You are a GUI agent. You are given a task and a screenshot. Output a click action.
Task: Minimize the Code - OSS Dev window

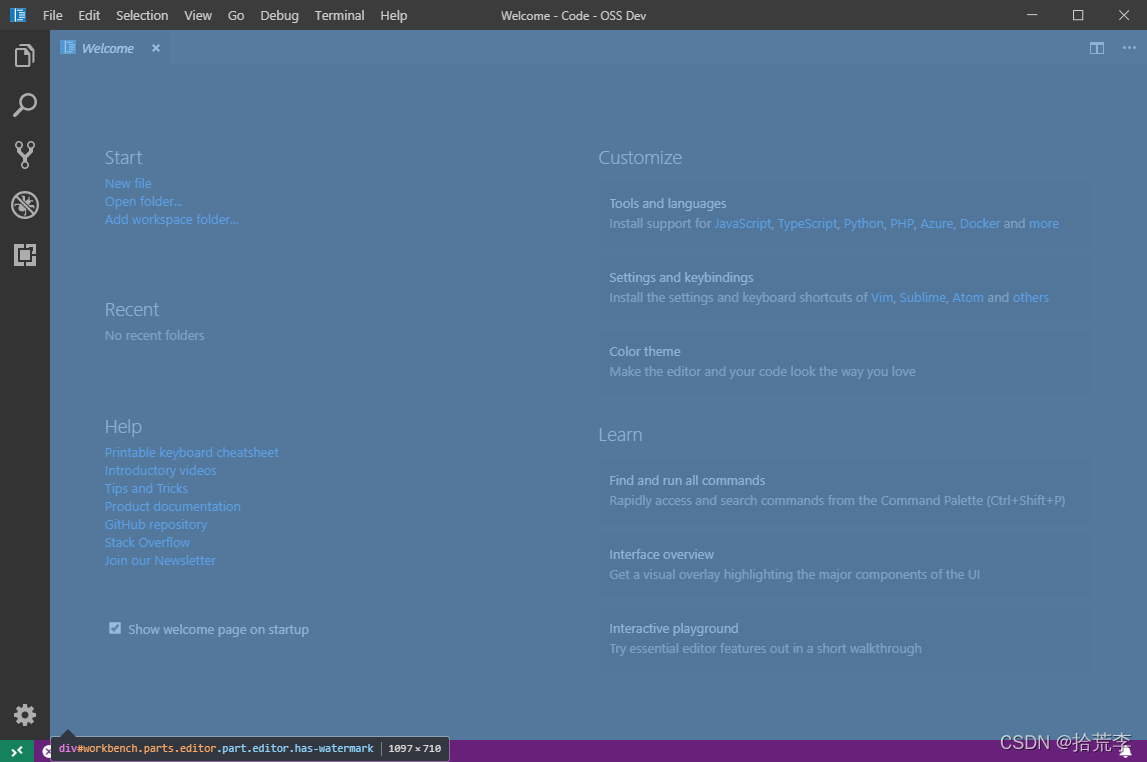[1032, 15]
